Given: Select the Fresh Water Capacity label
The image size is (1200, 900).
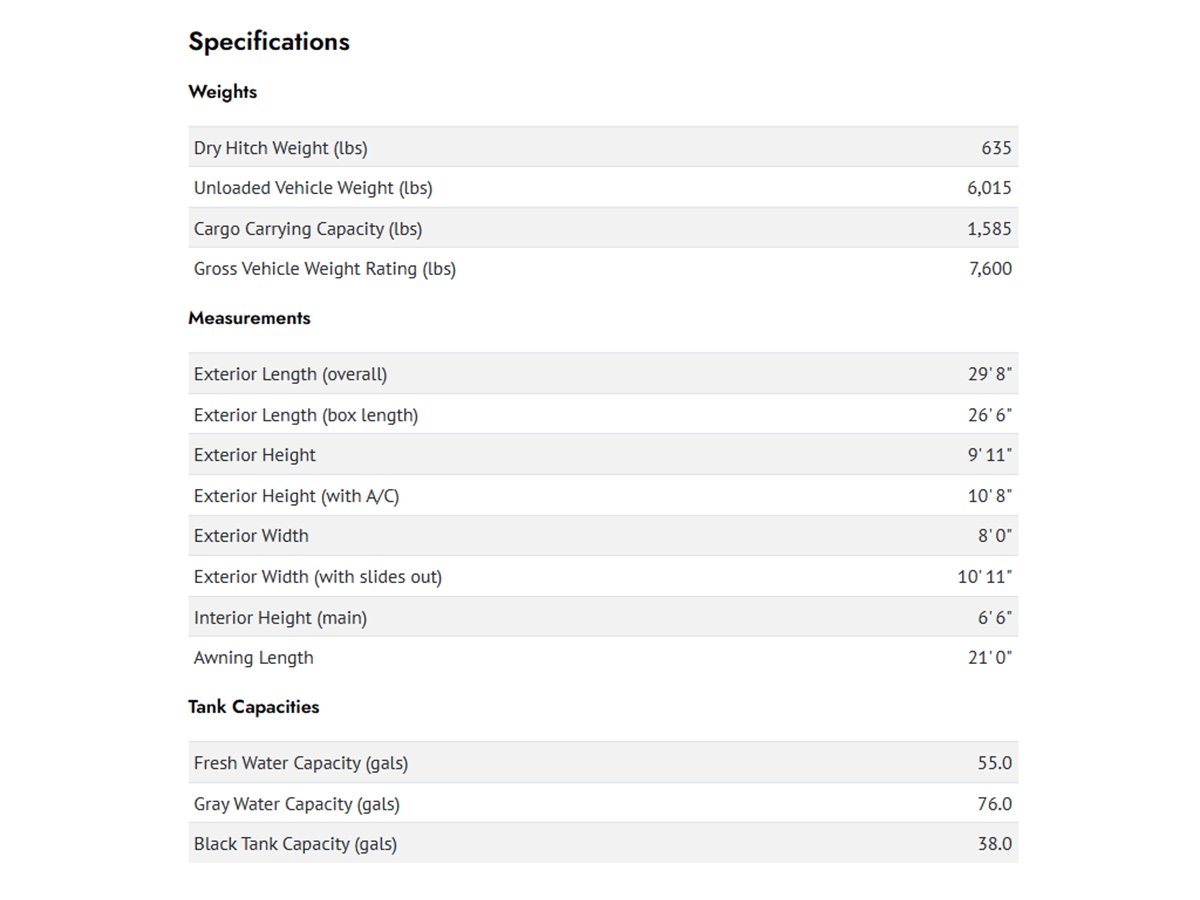Looking at the screenshot, I should 301,763.
